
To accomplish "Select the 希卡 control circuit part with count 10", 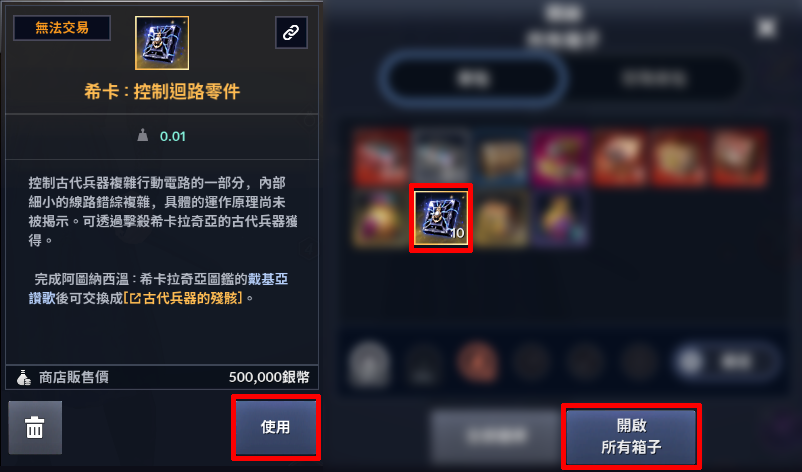I will 441,218.
